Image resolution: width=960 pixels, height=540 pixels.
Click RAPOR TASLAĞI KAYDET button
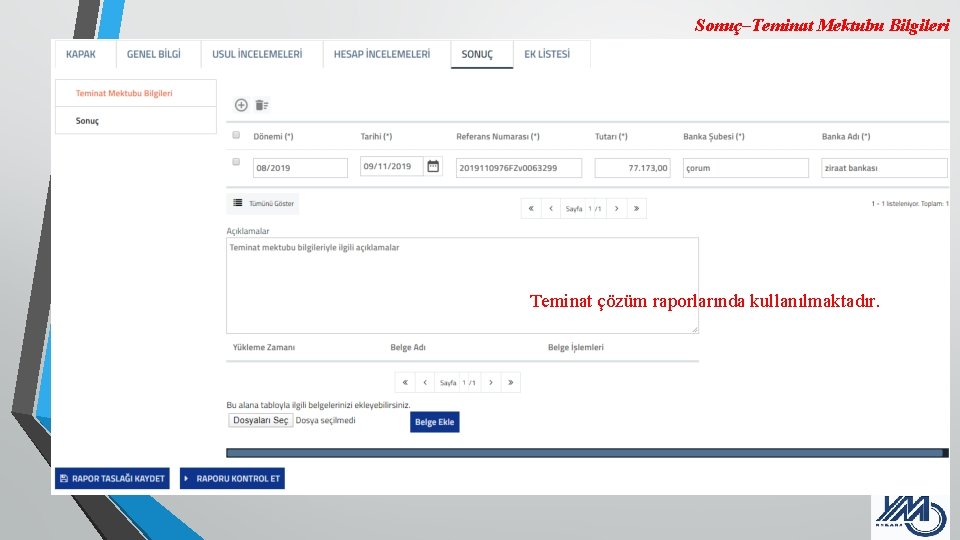coord(113,479)
